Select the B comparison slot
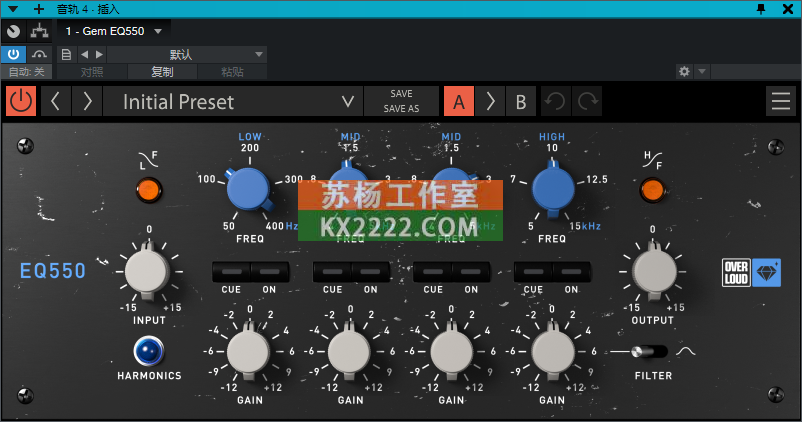 pos(521,101)
